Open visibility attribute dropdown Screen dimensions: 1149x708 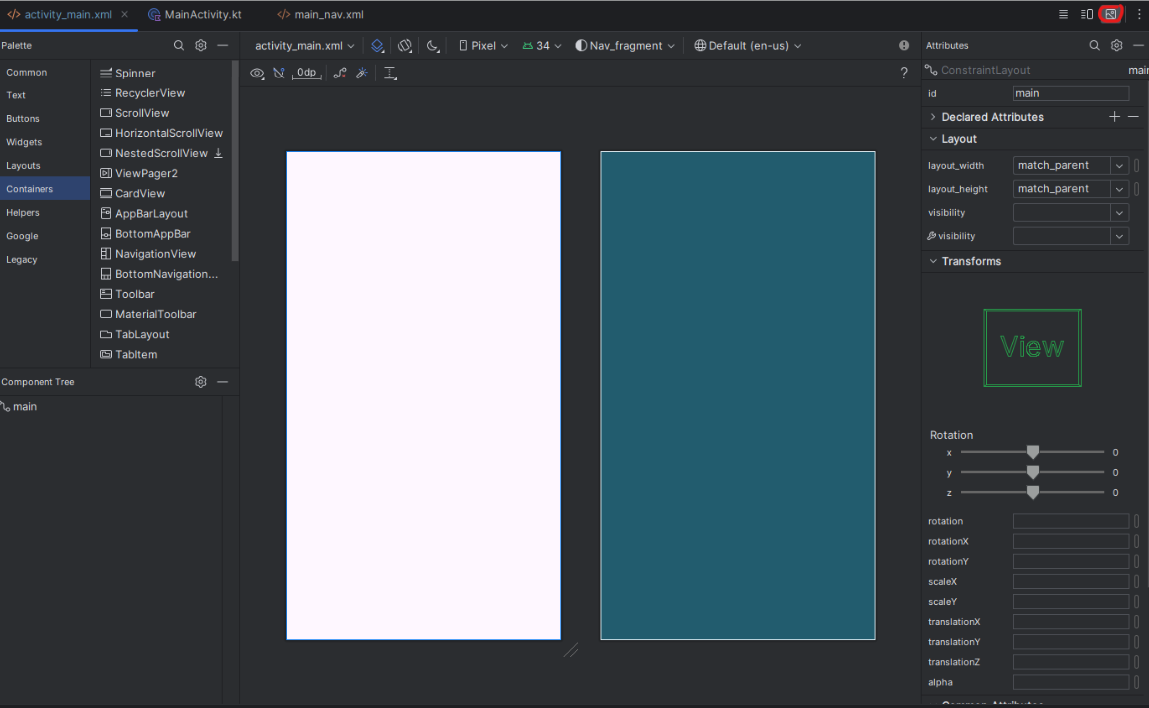1119,213
